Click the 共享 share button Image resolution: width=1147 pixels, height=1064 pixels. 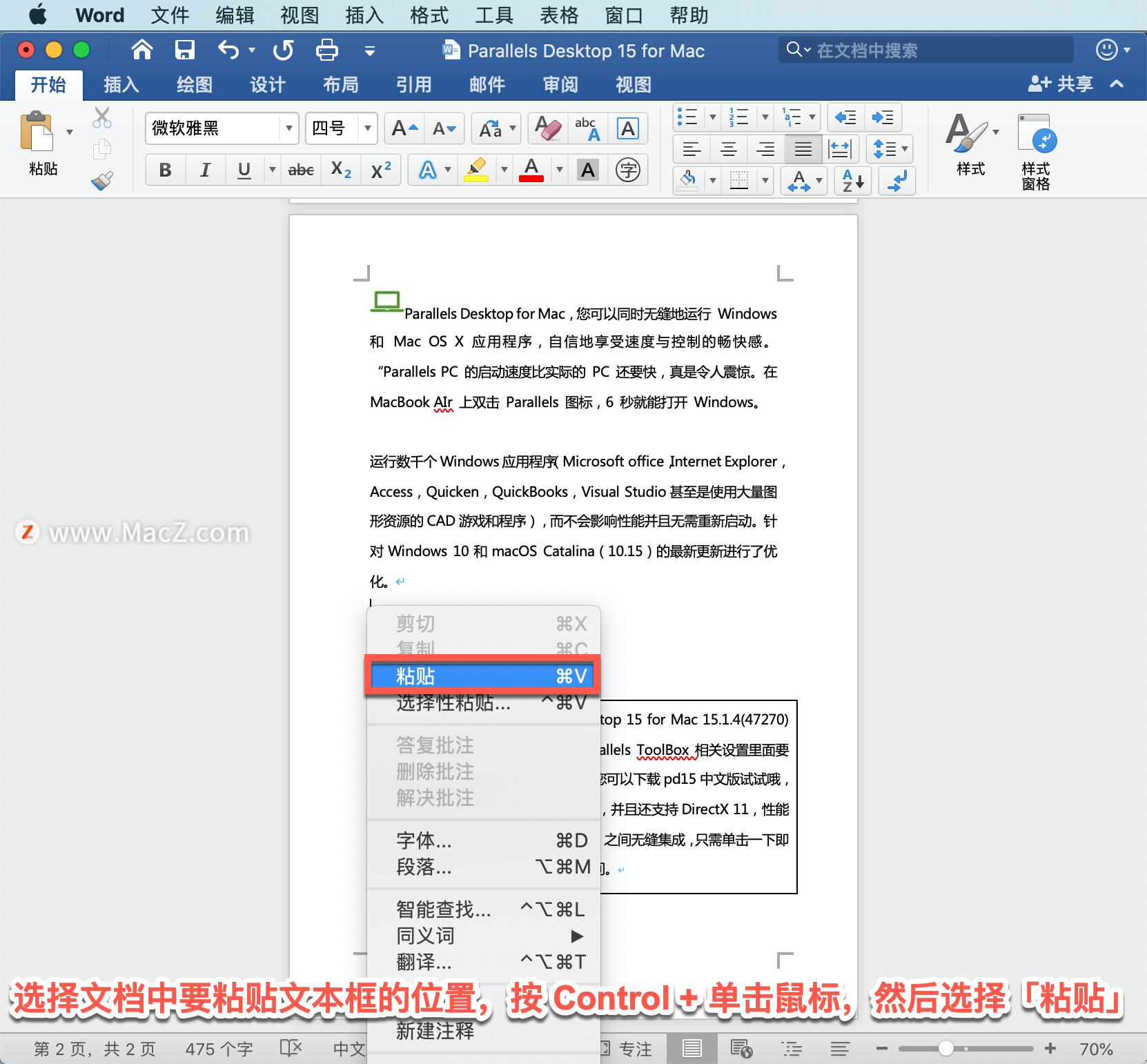click(x=1061, y=84)
